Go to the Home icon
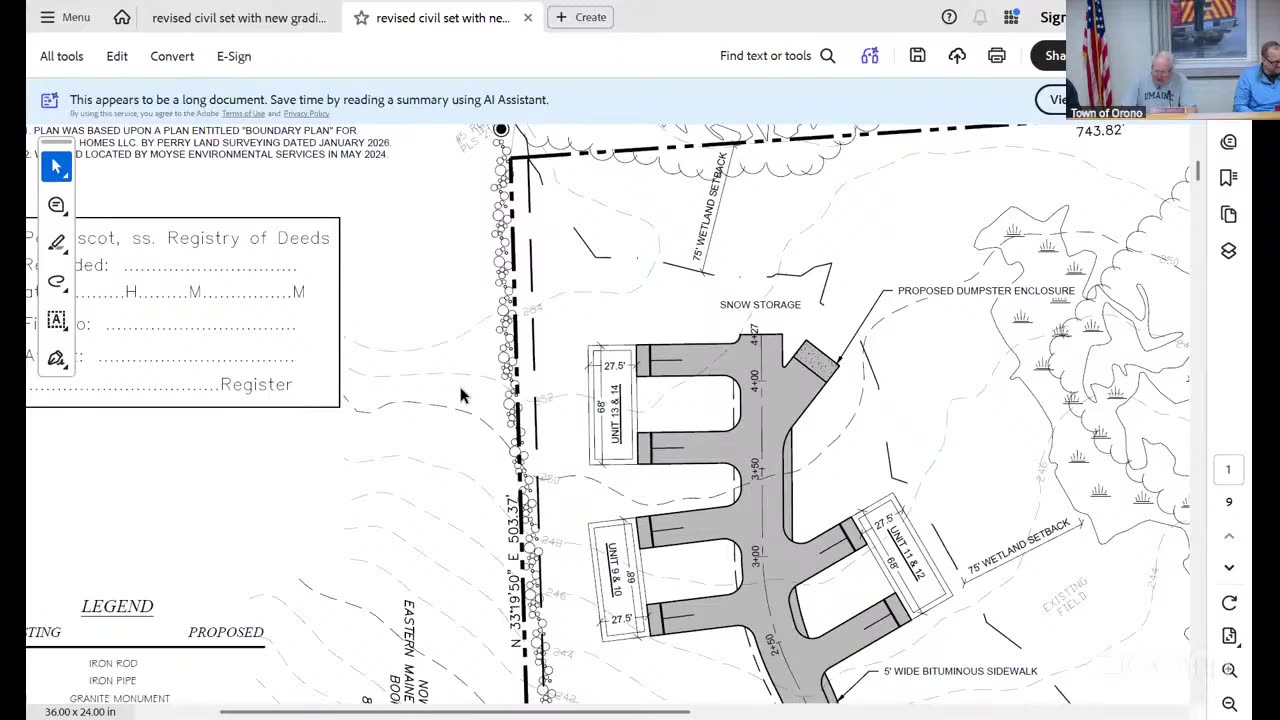 click(x=122, y=17)
